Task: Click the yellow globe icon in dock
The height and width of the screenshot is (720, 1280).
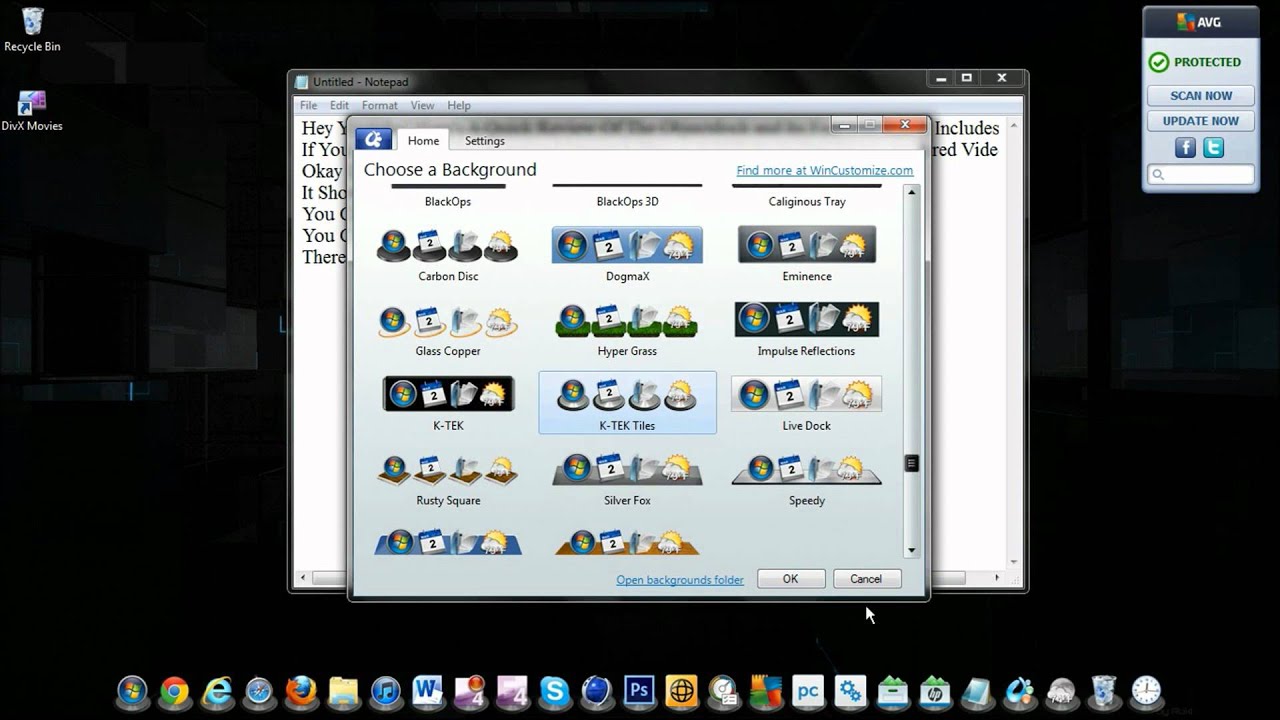Action: [x=681, y=691]
